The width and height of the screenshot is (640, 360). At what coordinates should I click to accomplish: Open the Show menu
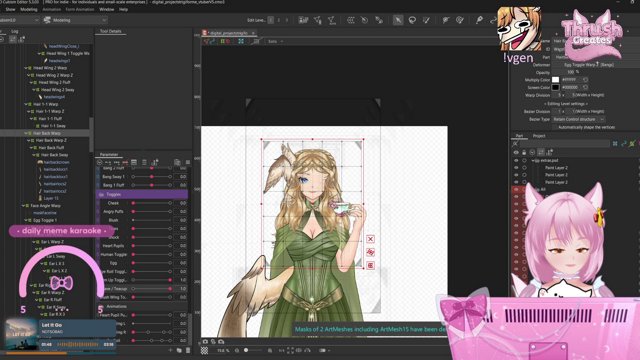point(11,9)
